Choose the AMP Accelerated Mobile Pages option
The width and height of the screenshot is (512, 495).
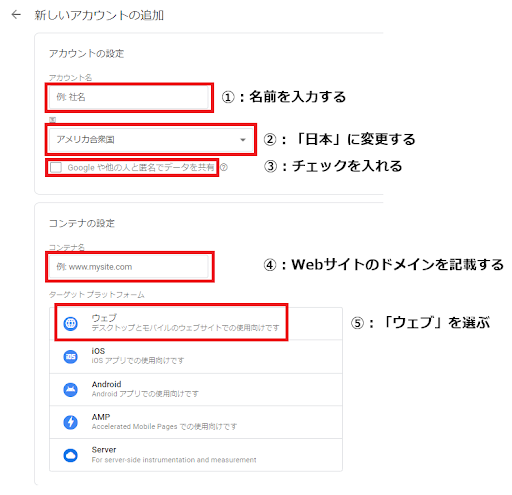[x=196, y=422]
